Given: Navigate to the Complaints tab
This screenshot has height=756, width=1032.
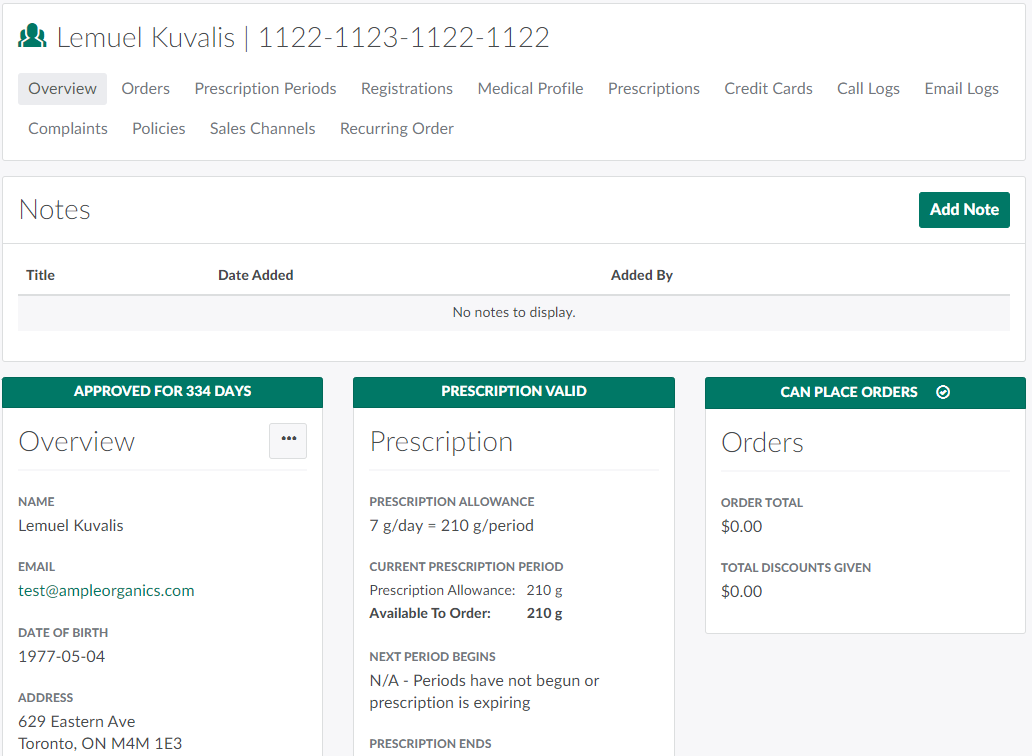Looking at the screenshot, I should pyautogui.click(x=68, y=129).
